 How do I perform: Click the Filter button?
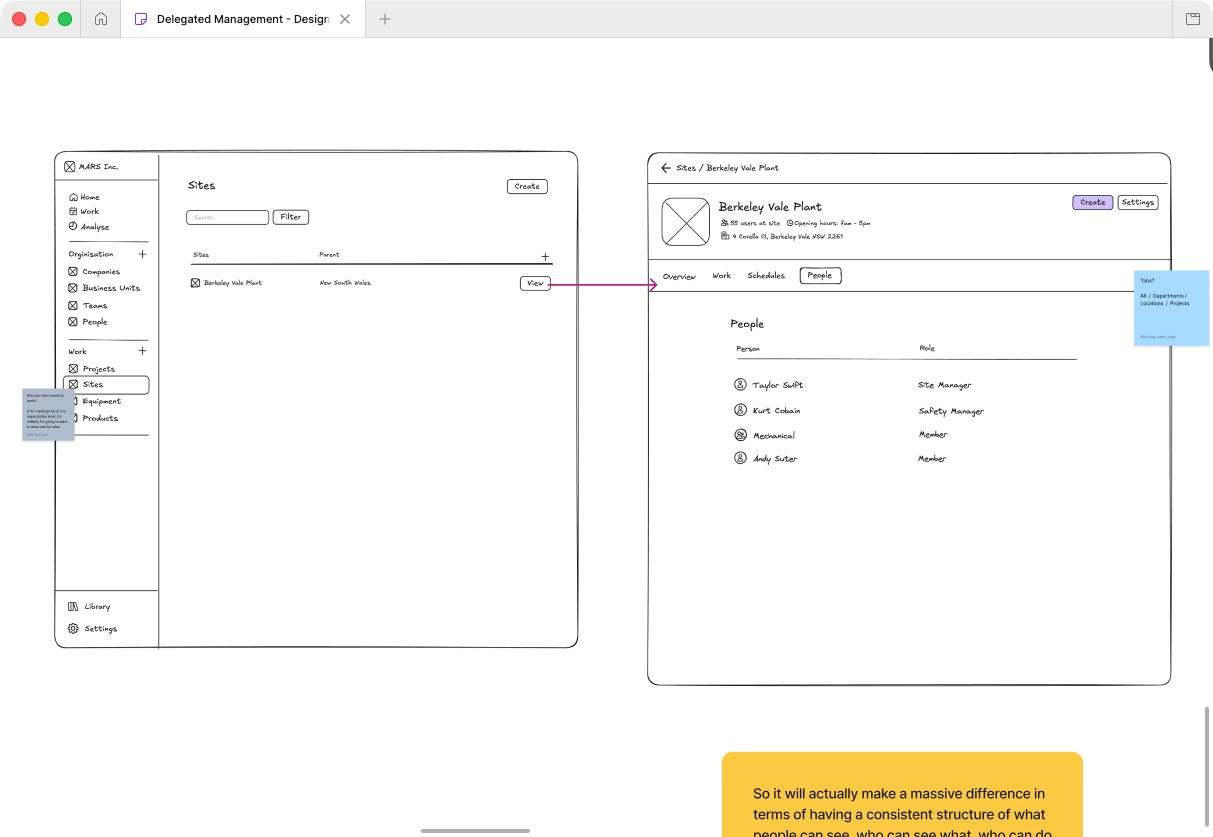pos(291,217)
